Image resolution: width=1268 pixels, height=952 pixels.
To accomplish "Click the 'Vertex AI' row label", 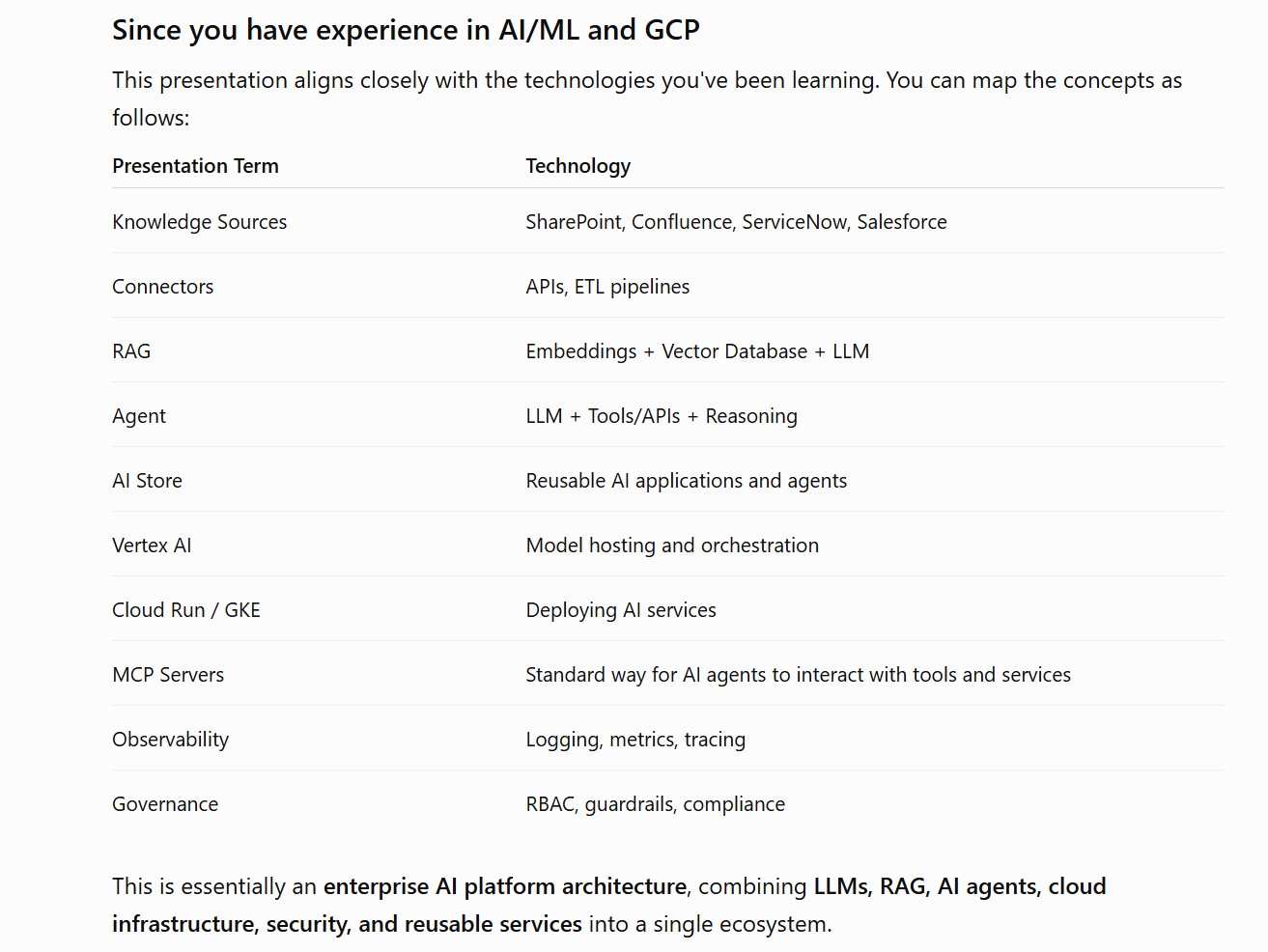I will (x=152, y=546).
